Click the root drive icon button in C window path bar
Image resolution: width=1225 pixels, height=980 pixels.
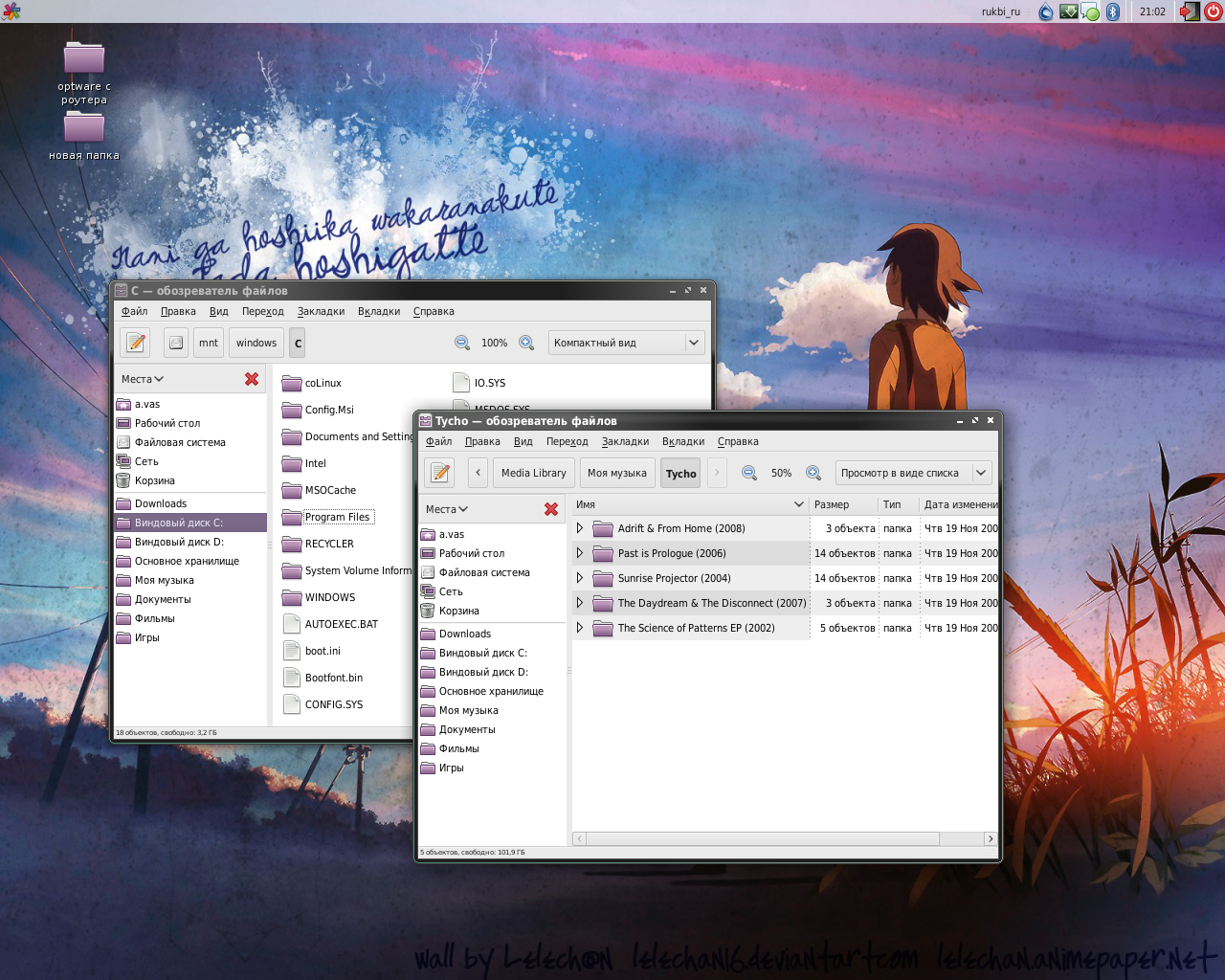click(175, 343)
